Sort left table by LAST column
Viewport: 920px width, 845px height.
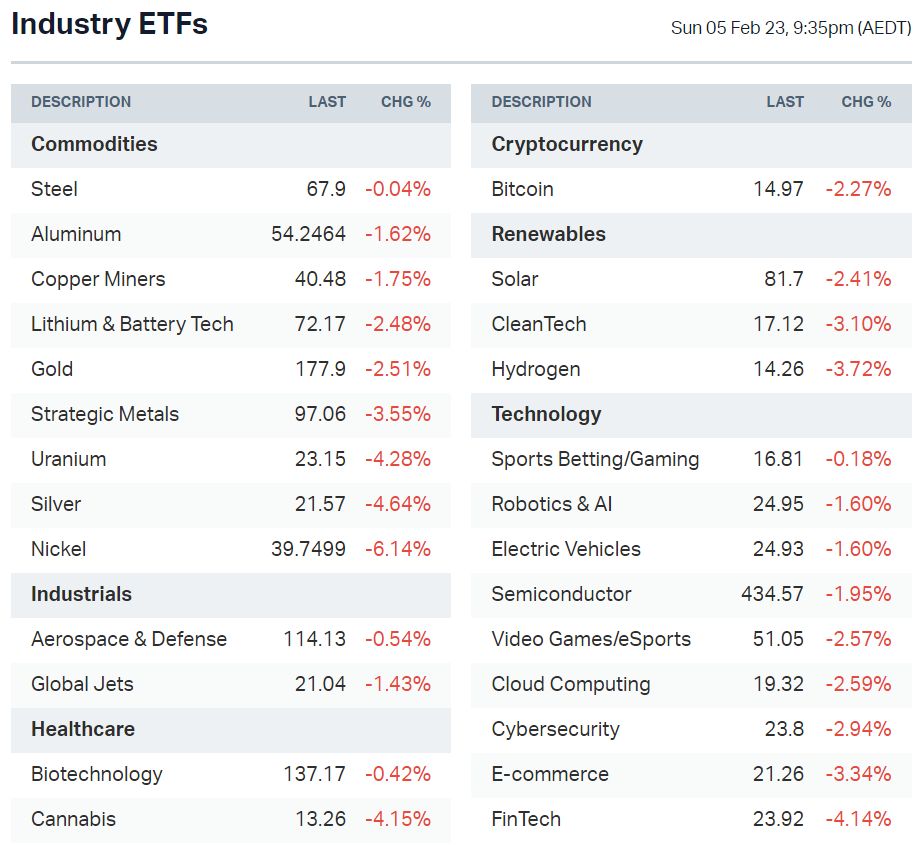[327, 102]
